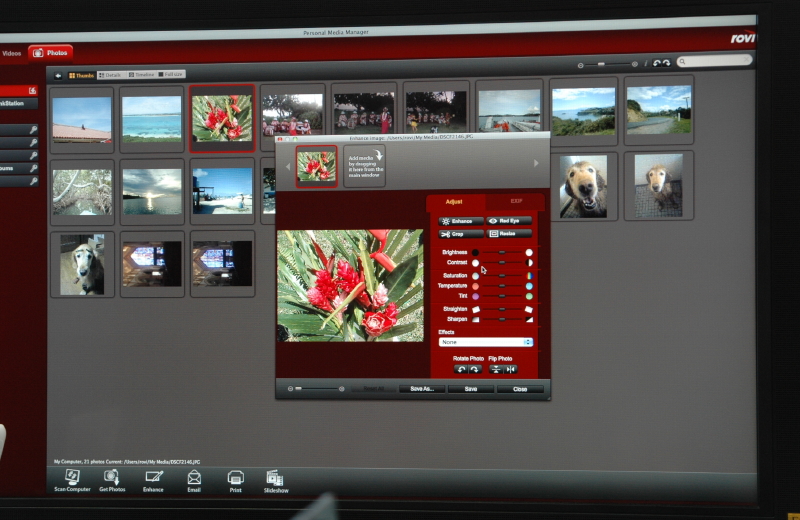Click the maximum sharpen icon
This screenshot has height=520, width=800.
coord(529,319)
